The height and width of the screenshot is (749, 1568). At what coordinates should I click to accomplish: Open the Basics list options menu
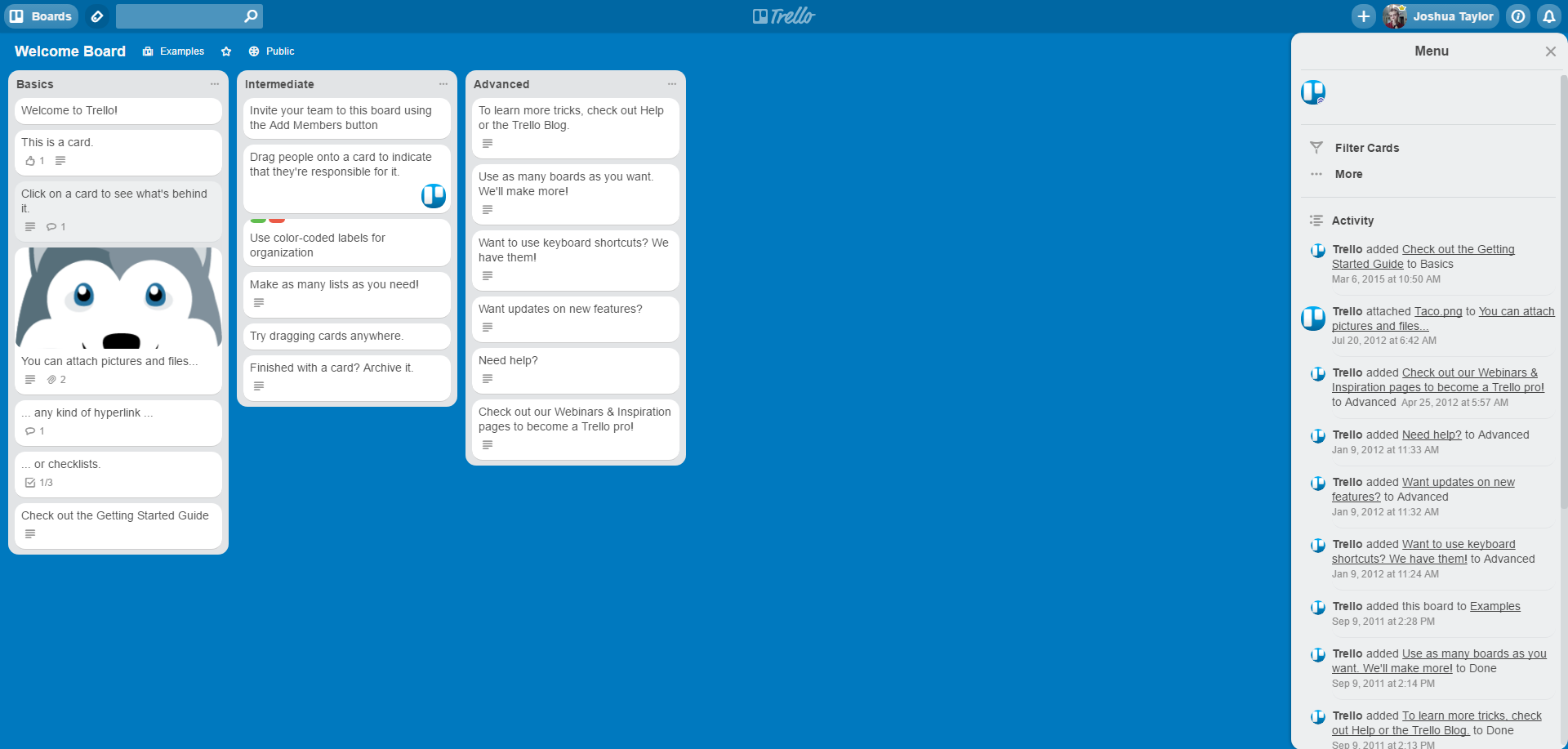pyautogui.click(x=215, y=84)
